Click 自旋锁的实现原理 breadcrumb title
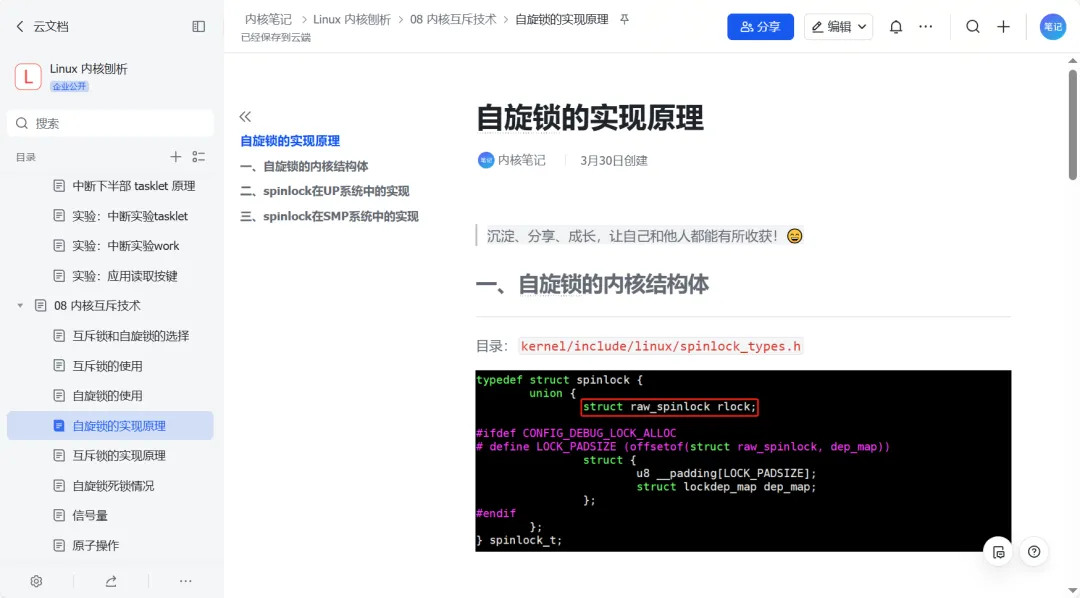This screenshot has height=598, width=1080. (x=562, y=19)
